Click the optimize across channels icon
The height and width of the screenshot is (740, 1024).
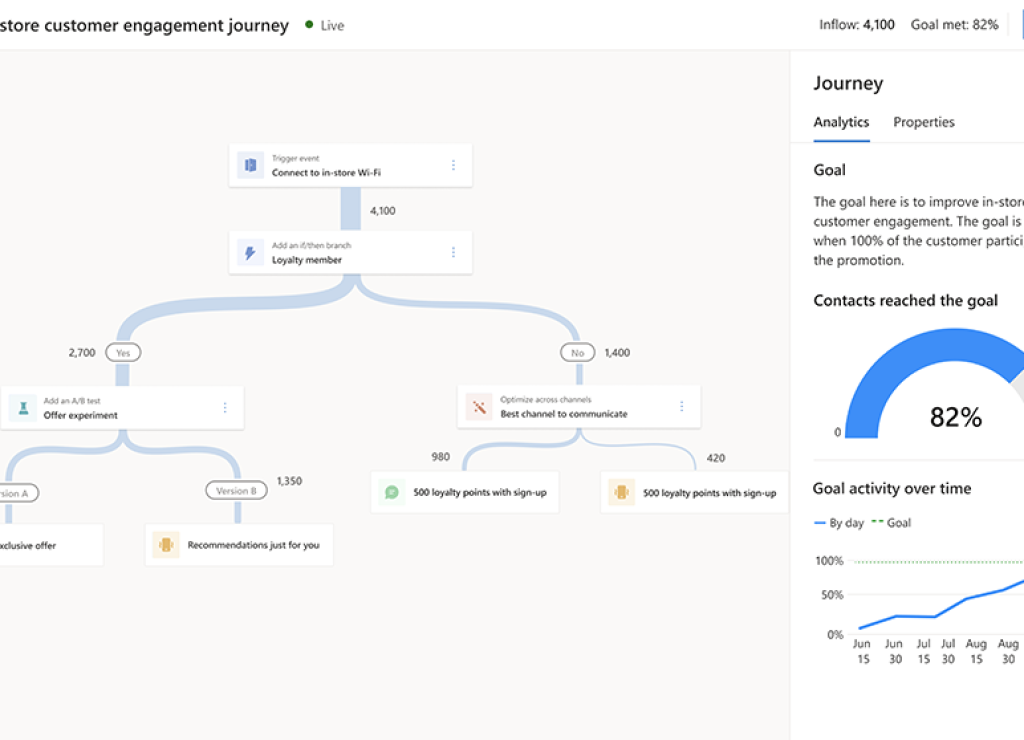479,407
